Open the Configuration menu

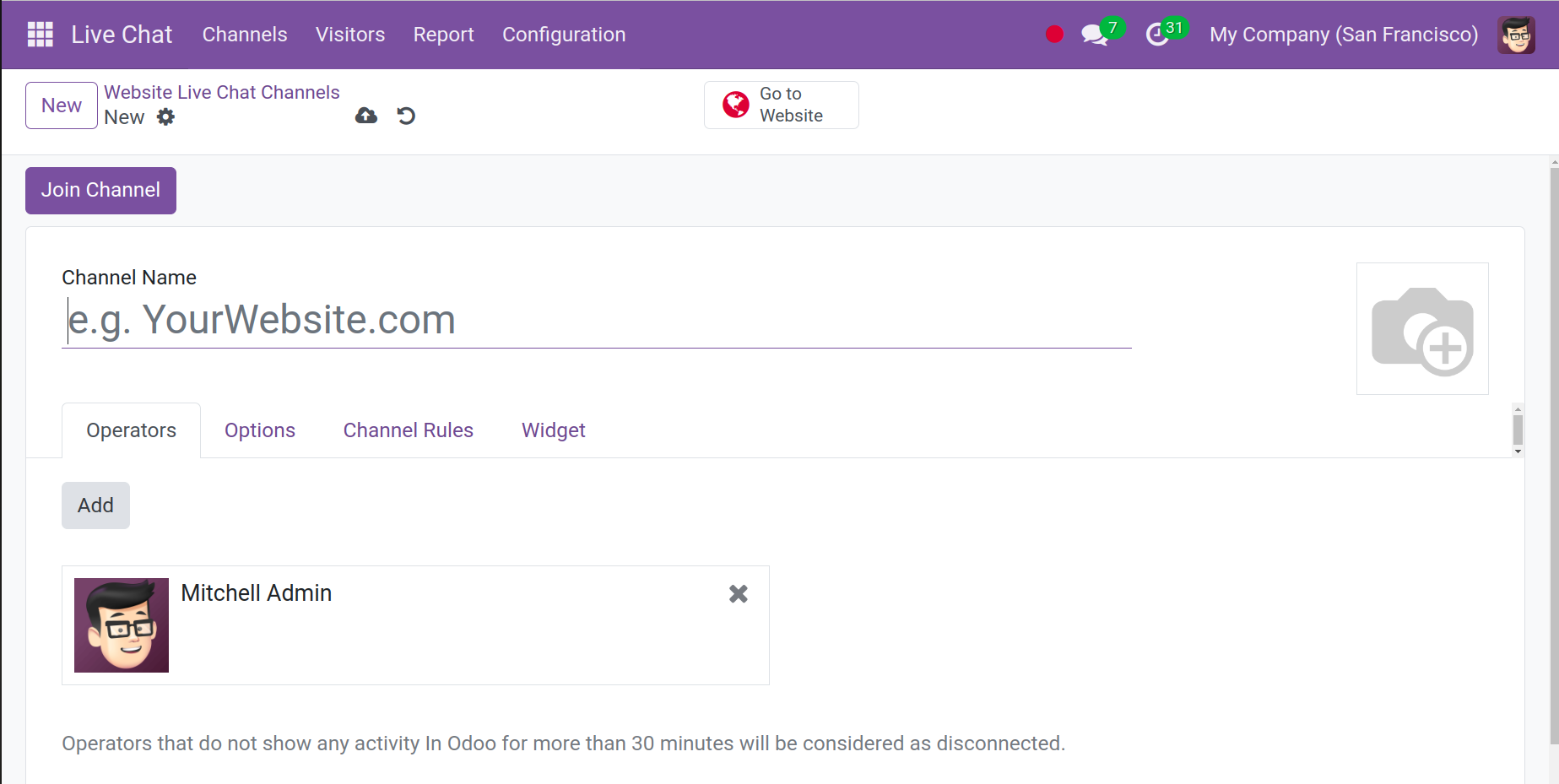[x=564, y=35]
